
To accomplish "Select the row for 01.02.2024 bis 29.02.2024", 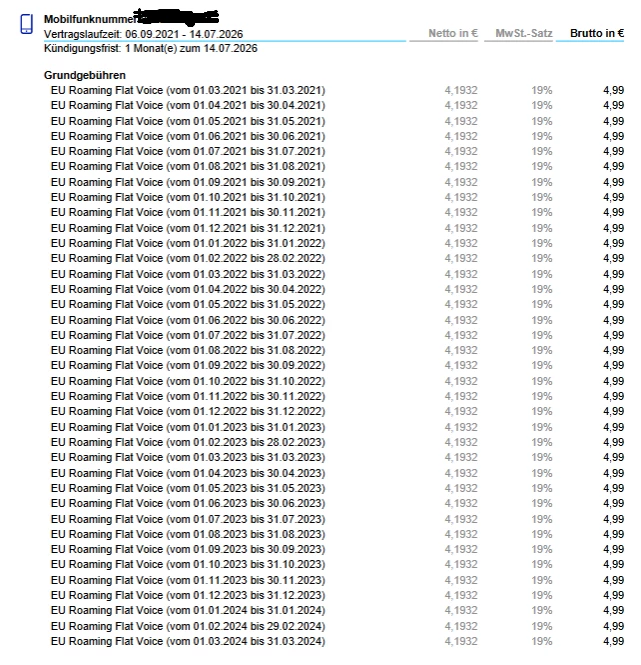I will pyautogui.click(x=337, y=626).
